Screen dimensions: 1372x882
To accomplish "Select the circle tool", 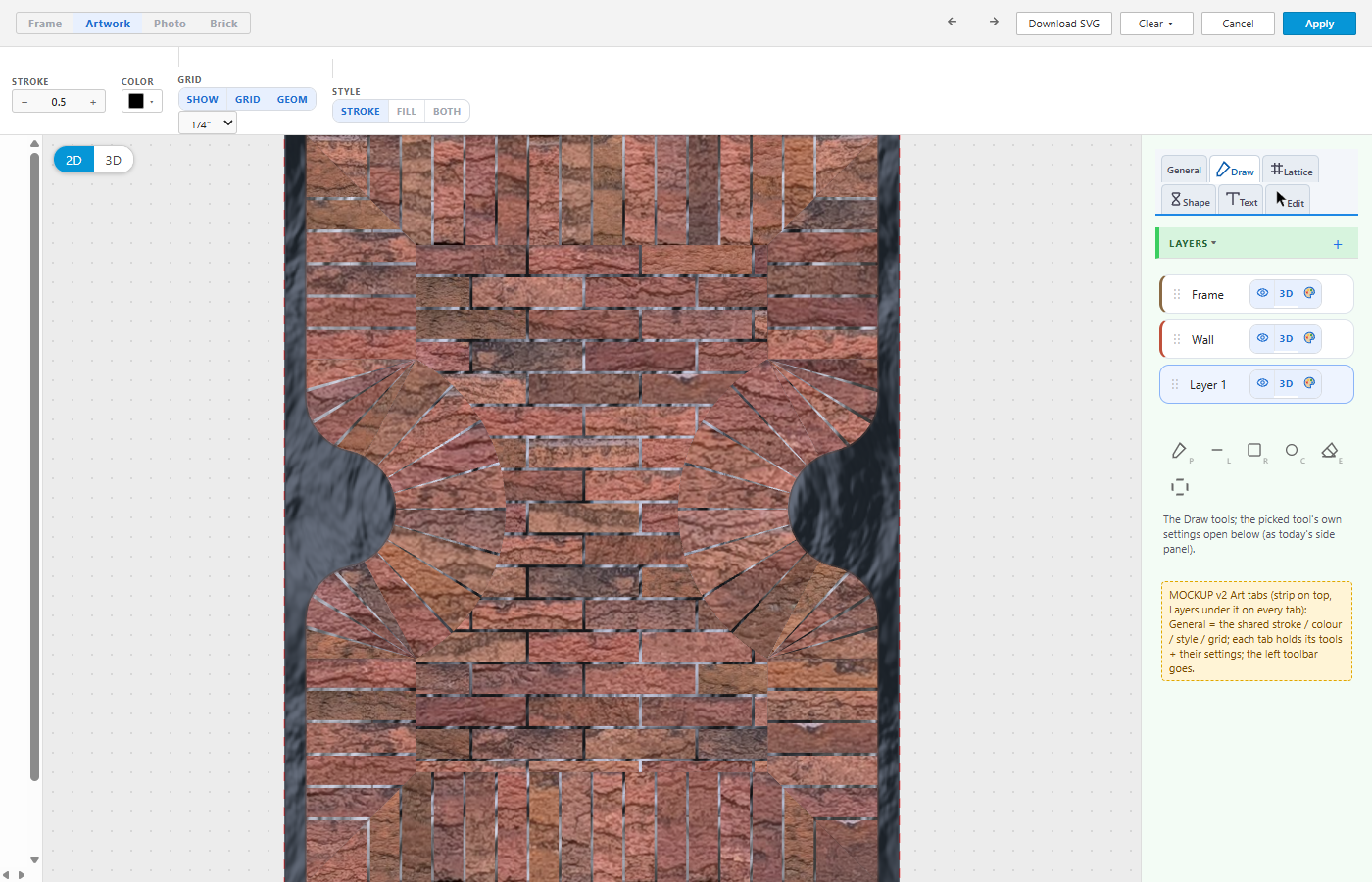I will (x=1292, y=451).
